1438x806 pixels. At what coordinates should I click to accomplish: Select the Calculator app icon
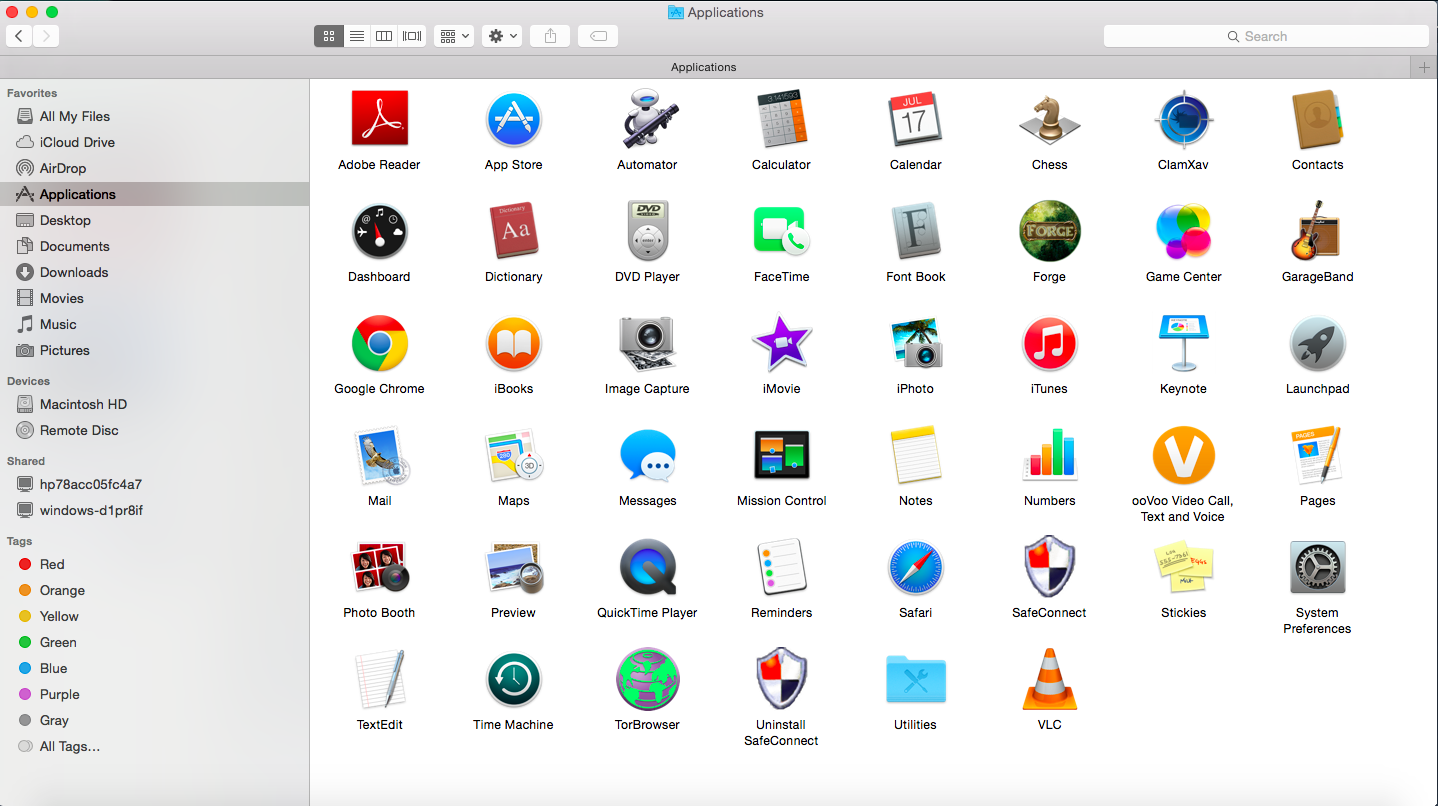coord(781,119)
